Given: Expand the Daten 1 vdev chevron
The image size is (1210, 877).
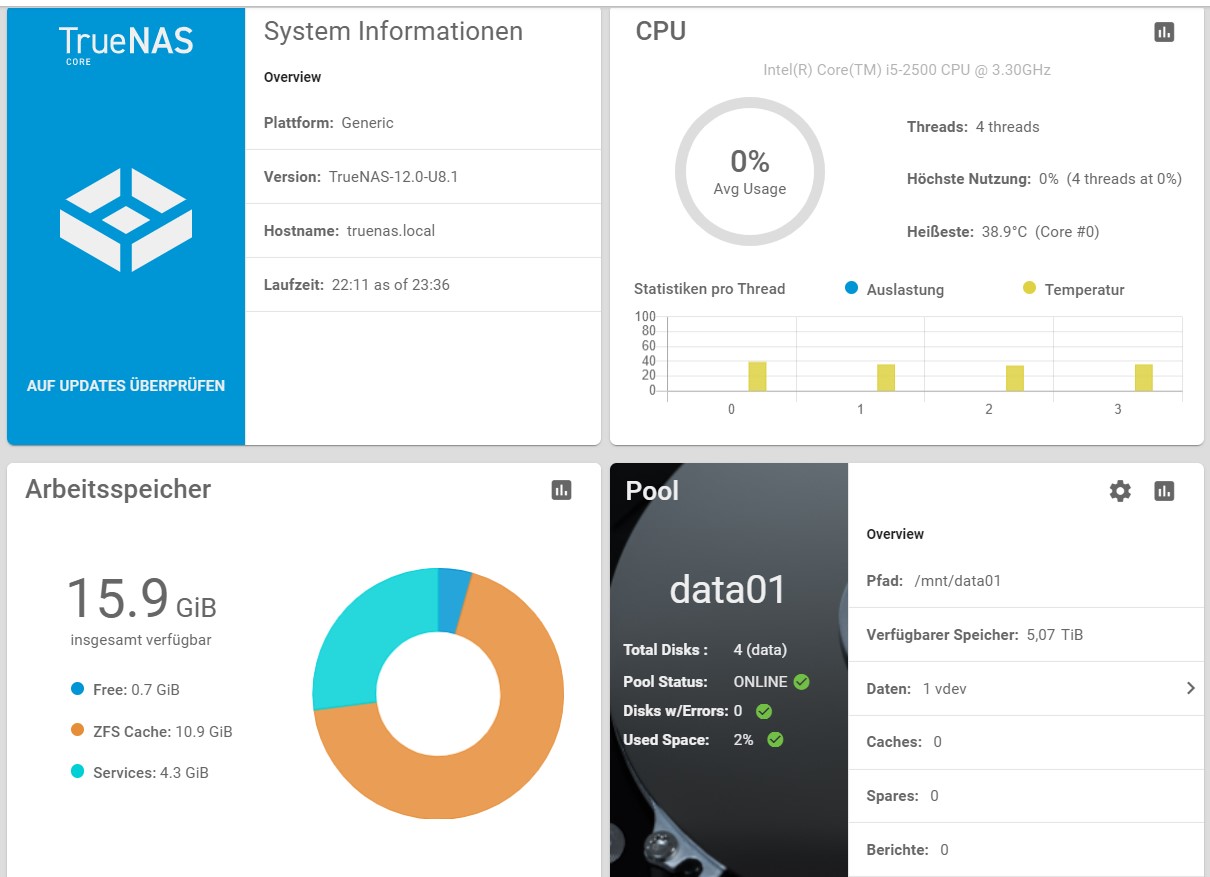Looking at the screenshot, I should (x=1190, y=688).
